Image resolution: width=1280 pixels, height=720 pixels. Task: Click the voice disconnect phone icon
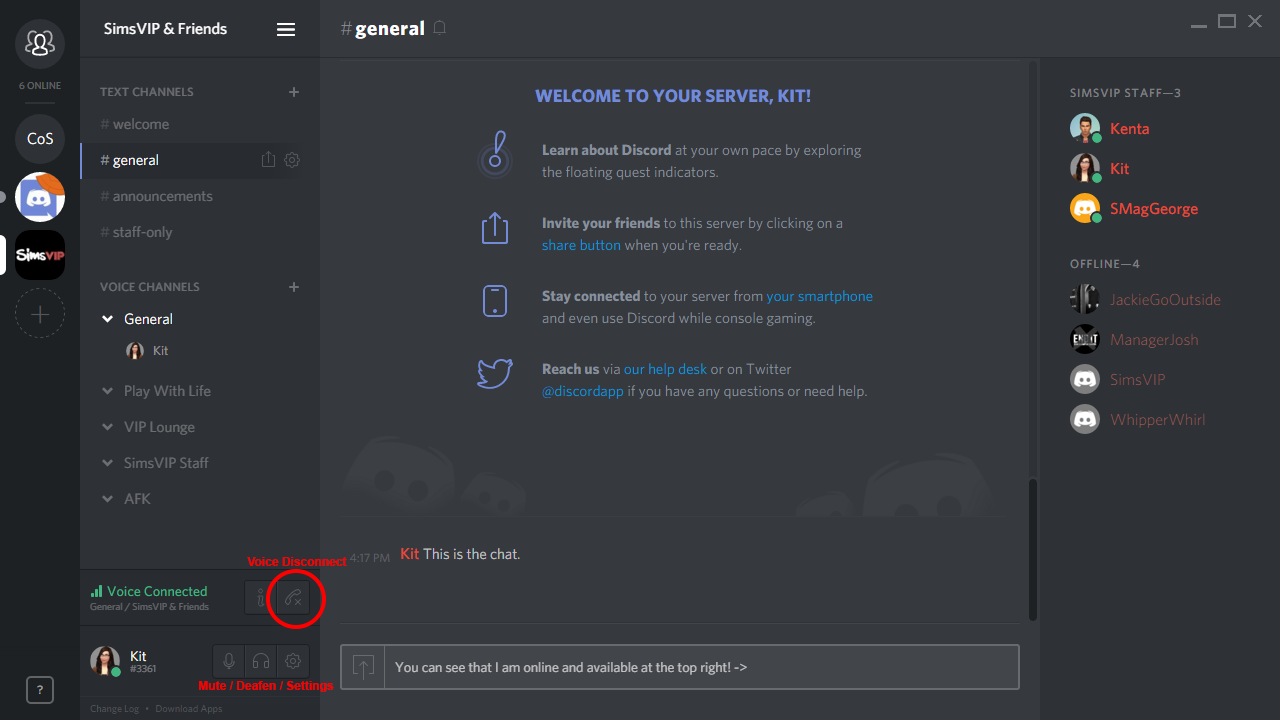click(x=293, y=598)
